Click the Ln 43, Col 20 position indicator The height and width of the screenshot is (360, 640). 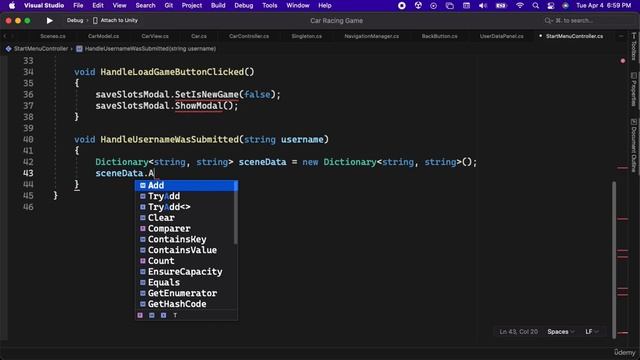(x=518, y=332)
